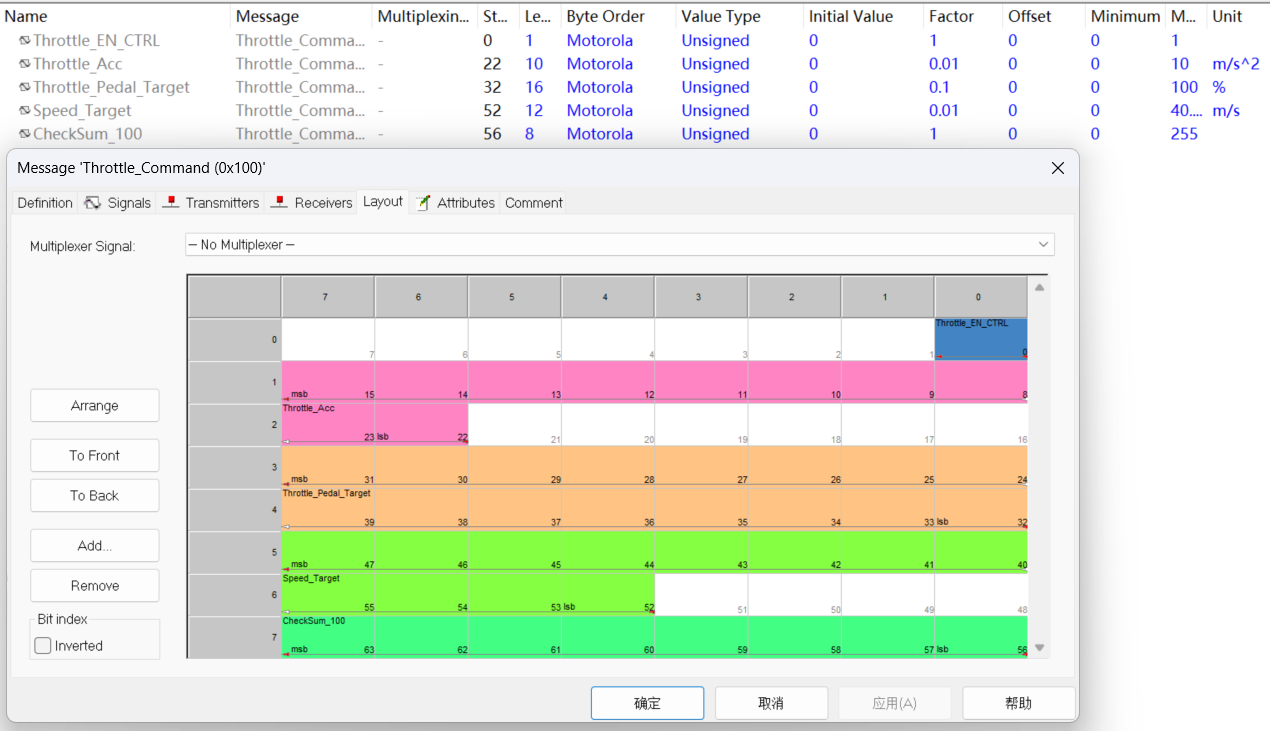
Task: Select the CheckSum_100 block in layout
Action: [655, 636]
